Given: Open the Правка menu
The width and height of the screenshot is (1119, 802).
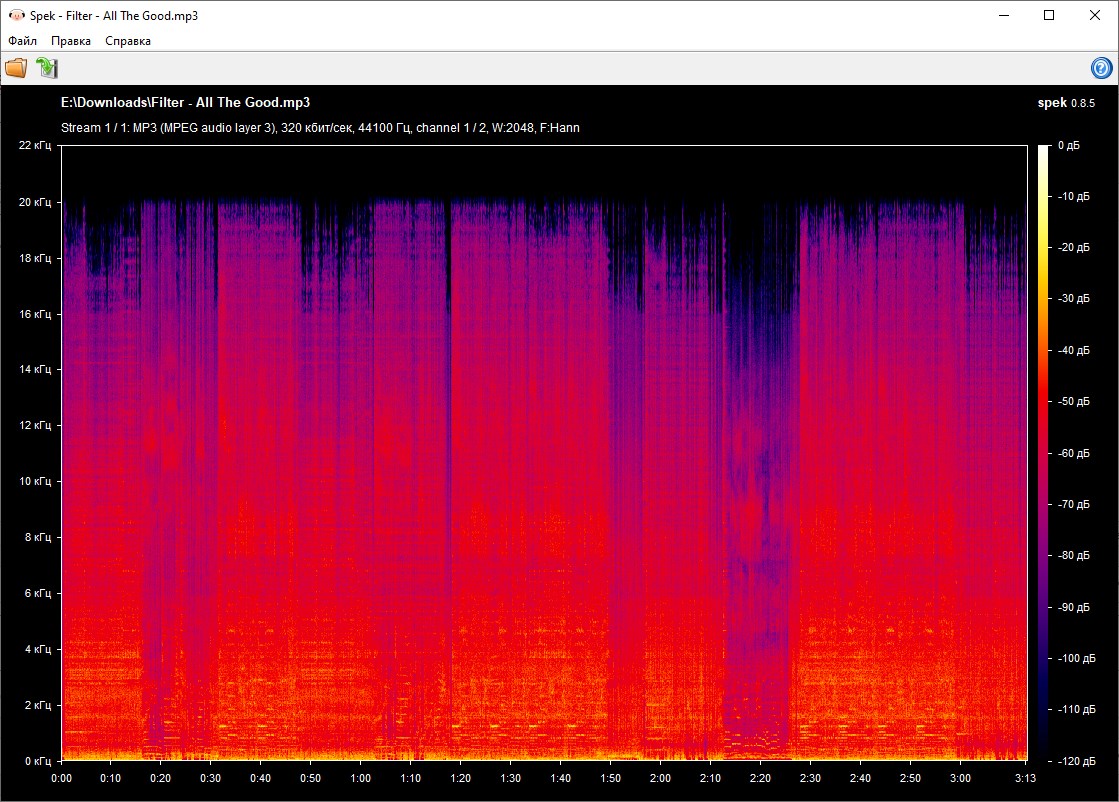Looking at the screenshot, I should coord(71,41).
